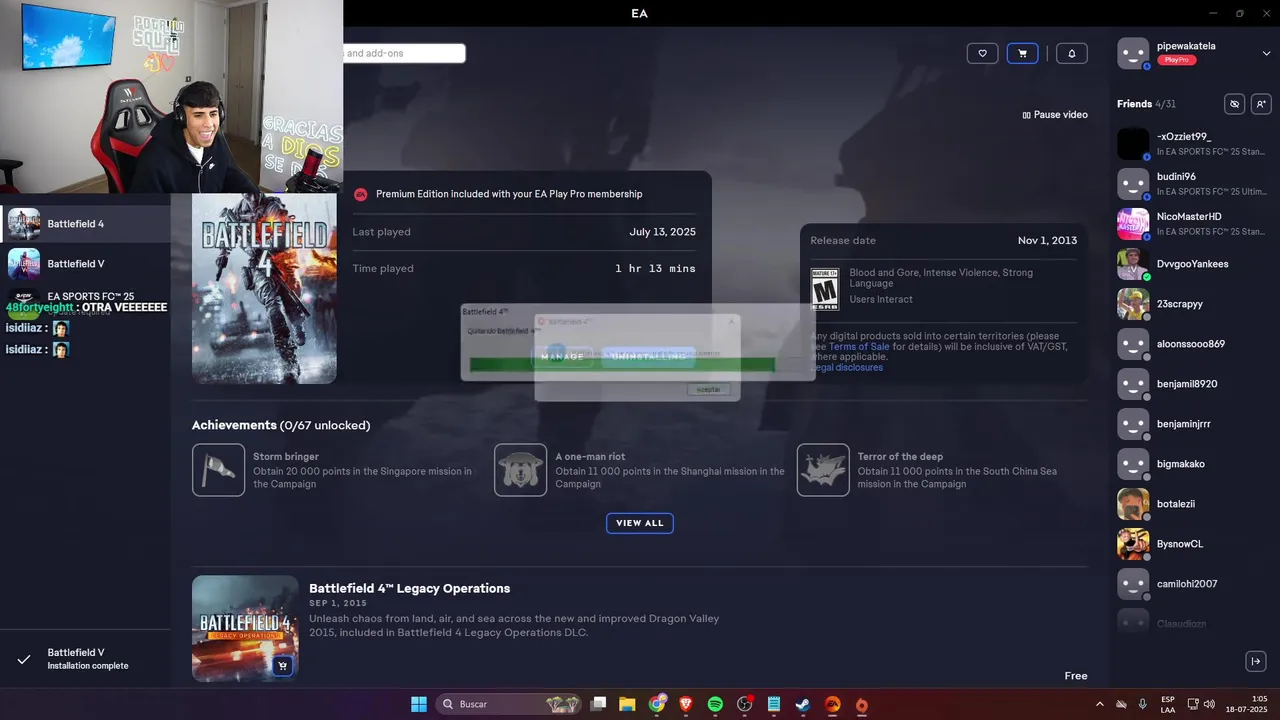Open the wishlist heart icon
The image size is (1280, 720).
click(982, 53)
